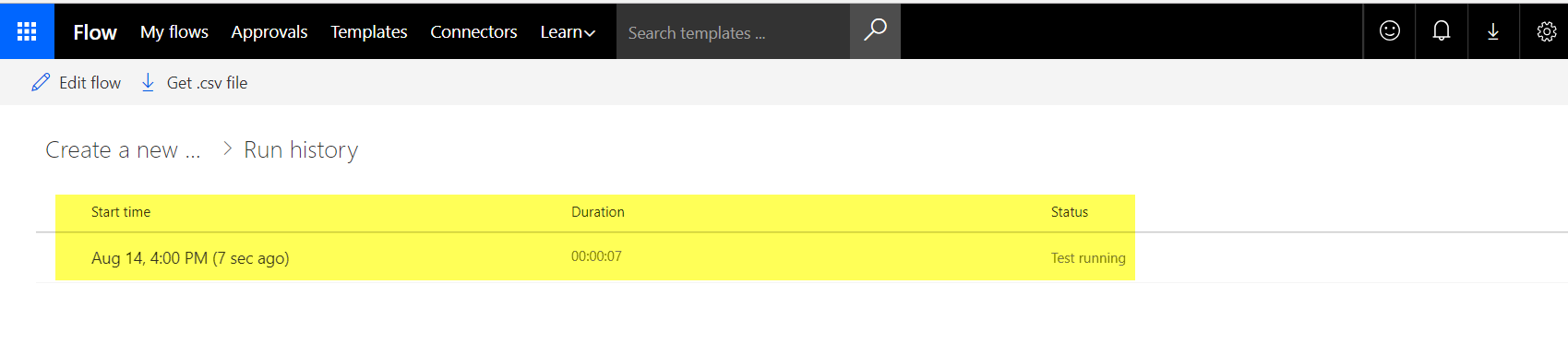This screenshot has width=1568, height=344.
Task: Click the breadcrumb chevron before Run history
Action: (227, 148)
